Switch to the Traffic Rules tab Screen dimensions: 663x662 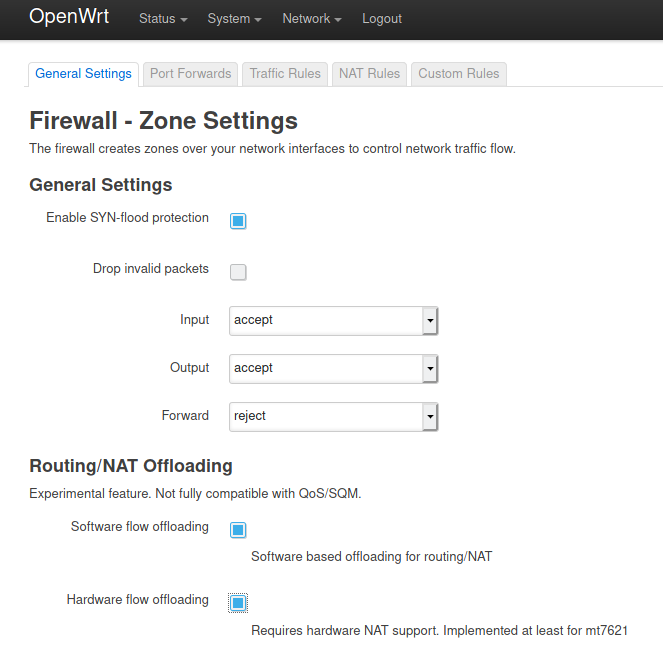coord(285,74)
